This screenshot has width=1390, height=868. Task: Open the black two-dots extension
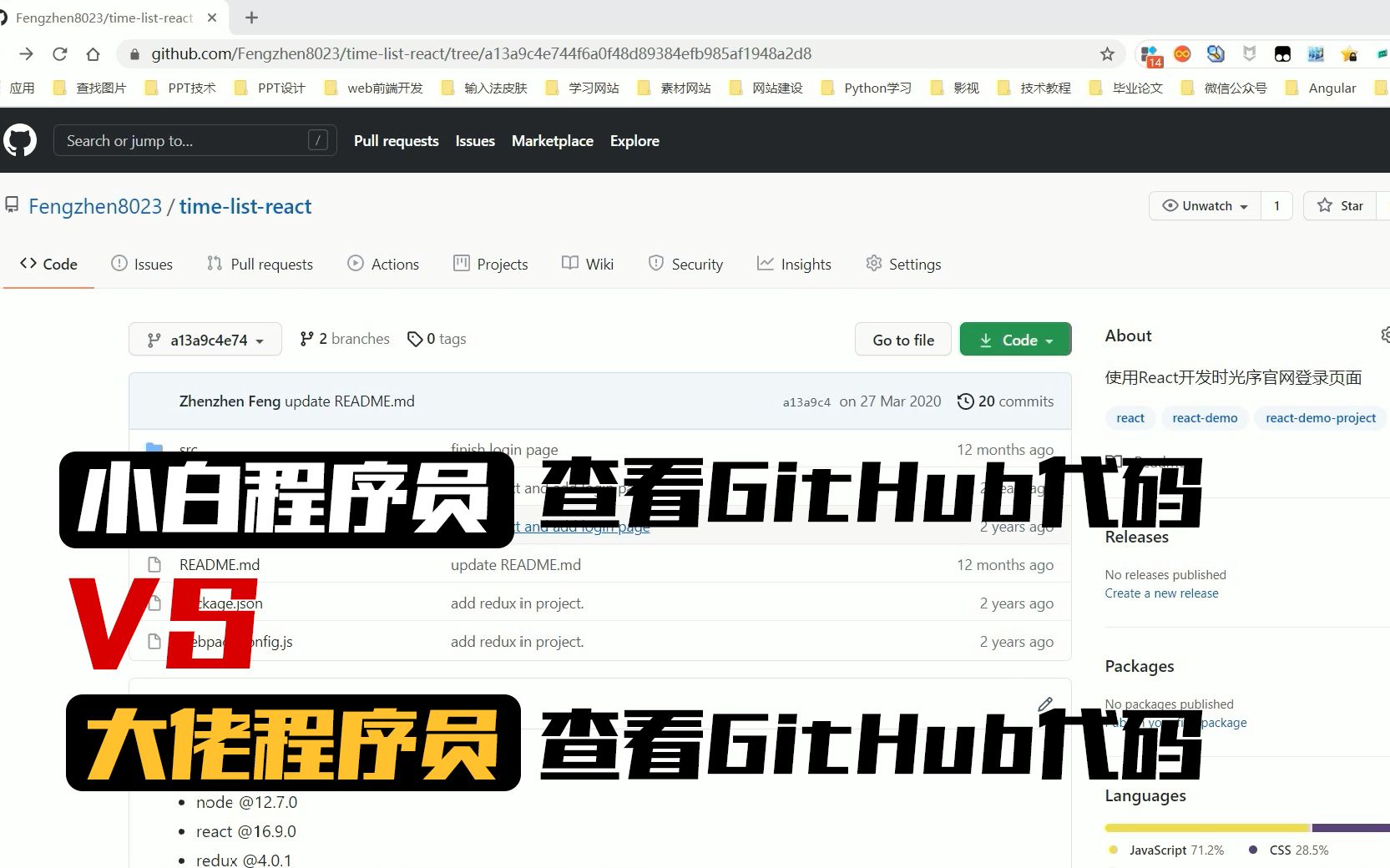(1282, 54)
